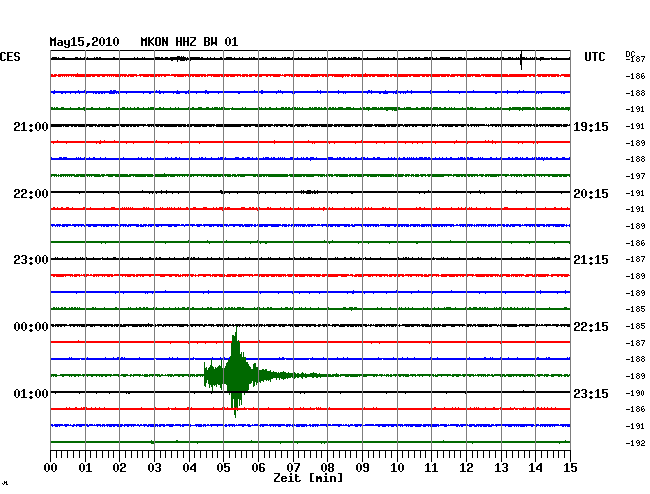The height and width of the screenshot is (494, 650).
Task: Click the large green earthquake waveform burst
Action: coord(236,373)
